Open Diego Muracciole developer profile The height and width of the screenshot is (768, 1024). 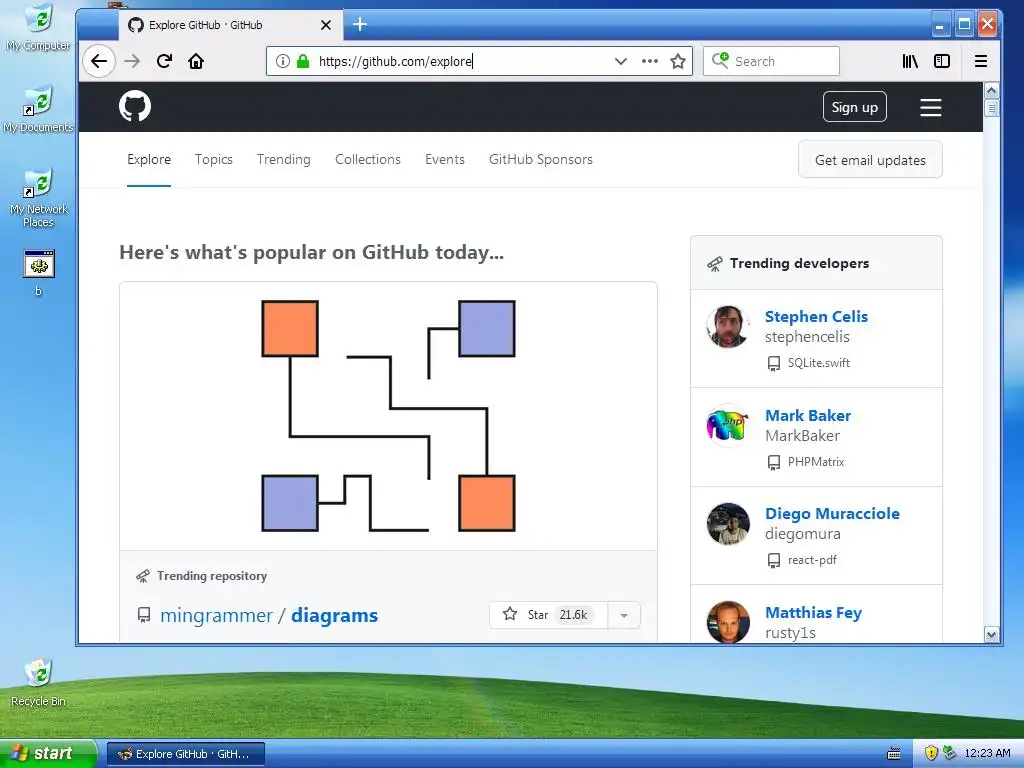tap(832, 513)
